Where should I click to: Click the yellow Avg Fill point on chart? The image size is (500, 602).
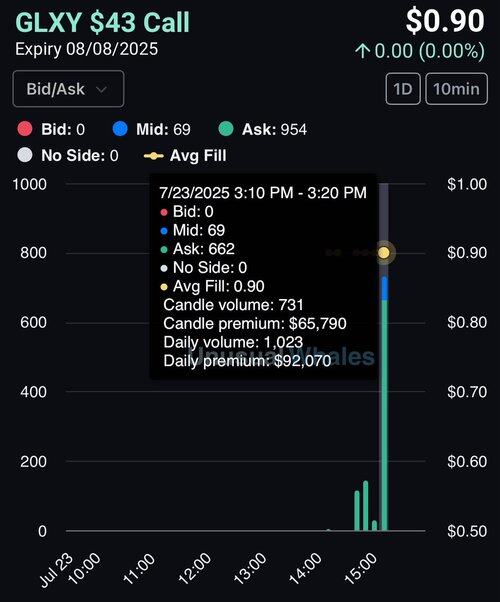pos(384,253)
